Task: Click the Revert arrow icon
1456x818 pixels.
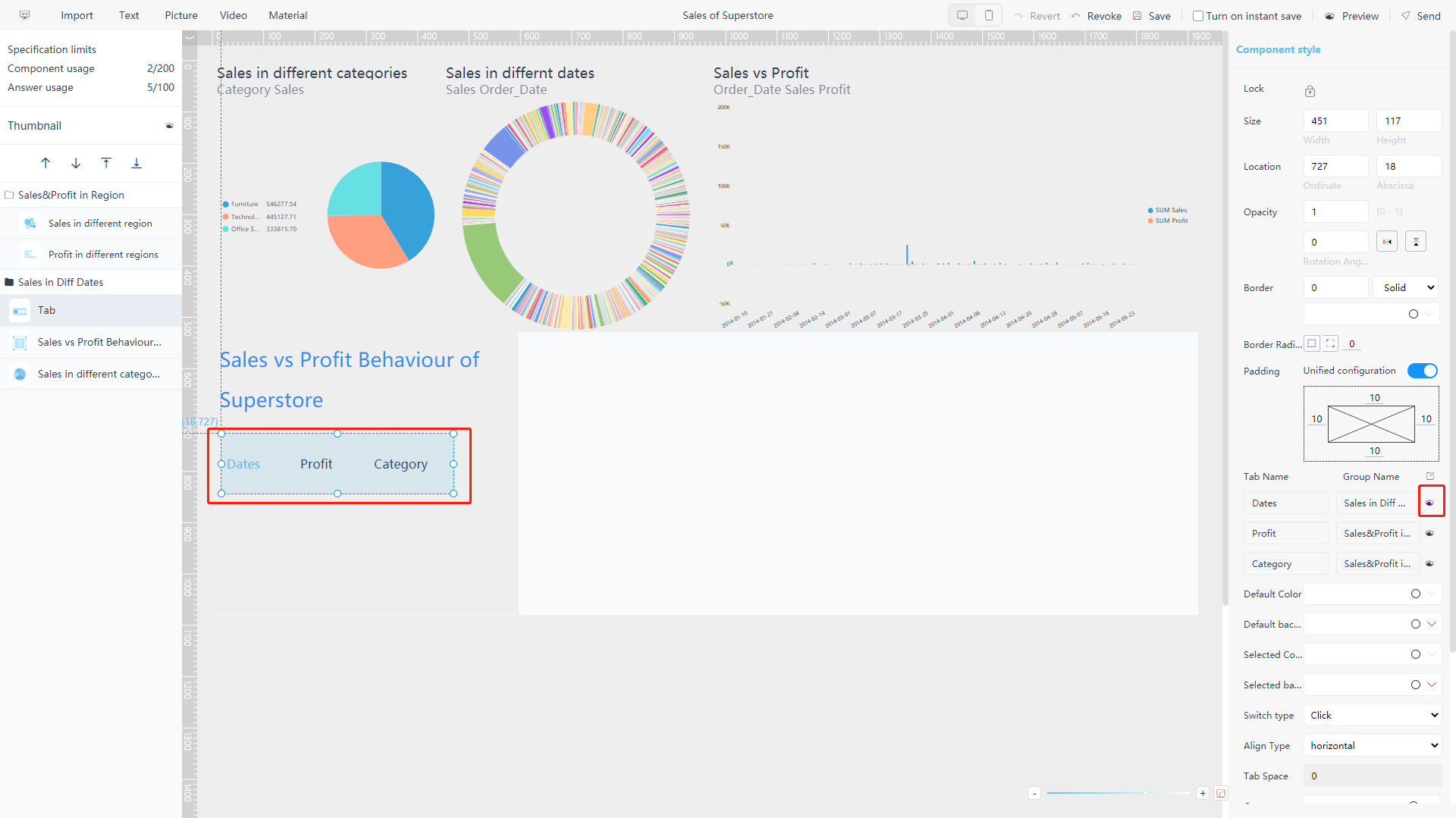Action: (1018, 15)
